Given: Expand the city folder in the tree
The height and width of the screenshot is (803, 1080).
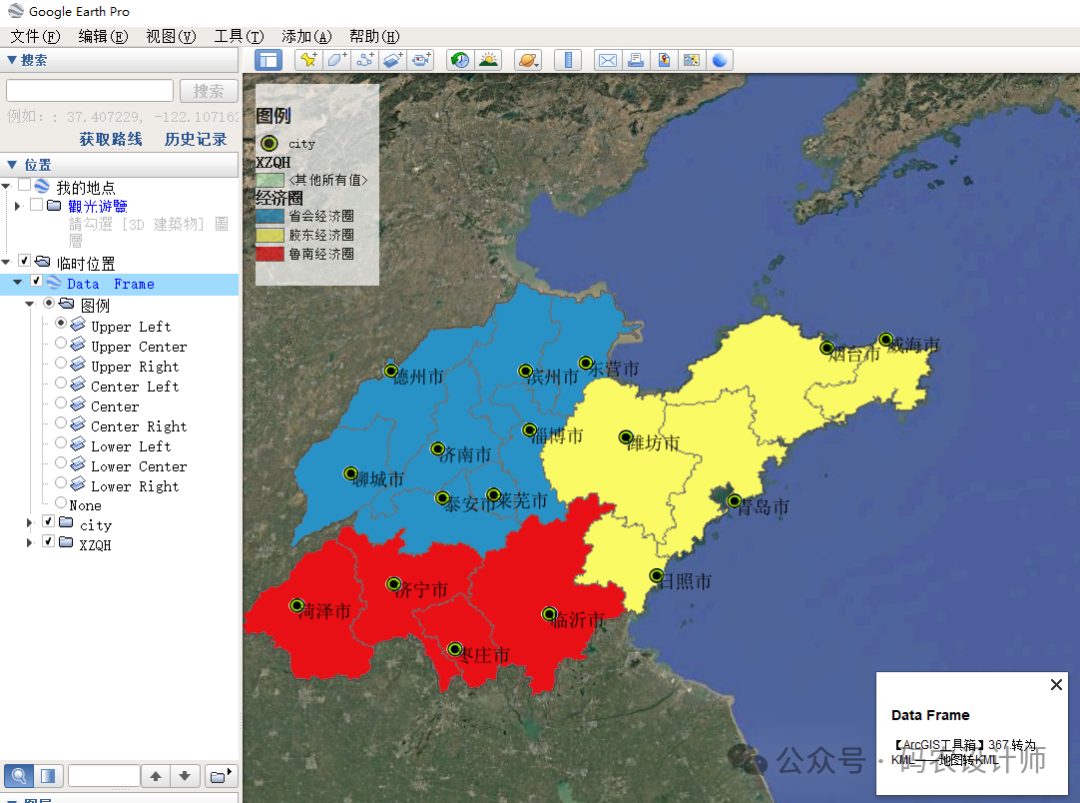Looking at the screenshot, I should tap(30, 523).
